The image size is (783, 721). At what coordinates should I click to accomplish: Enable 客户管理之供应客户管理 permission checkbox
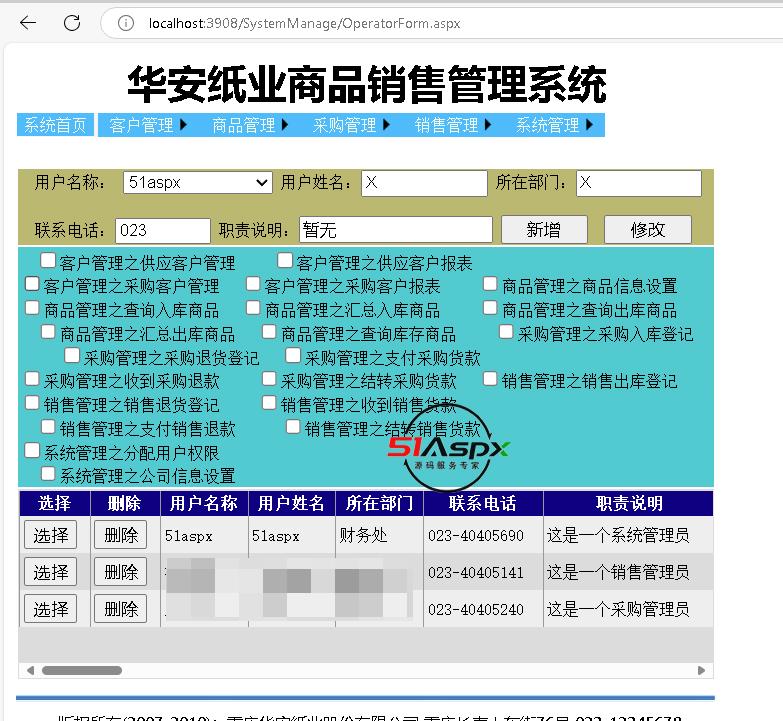pos(48,261)
